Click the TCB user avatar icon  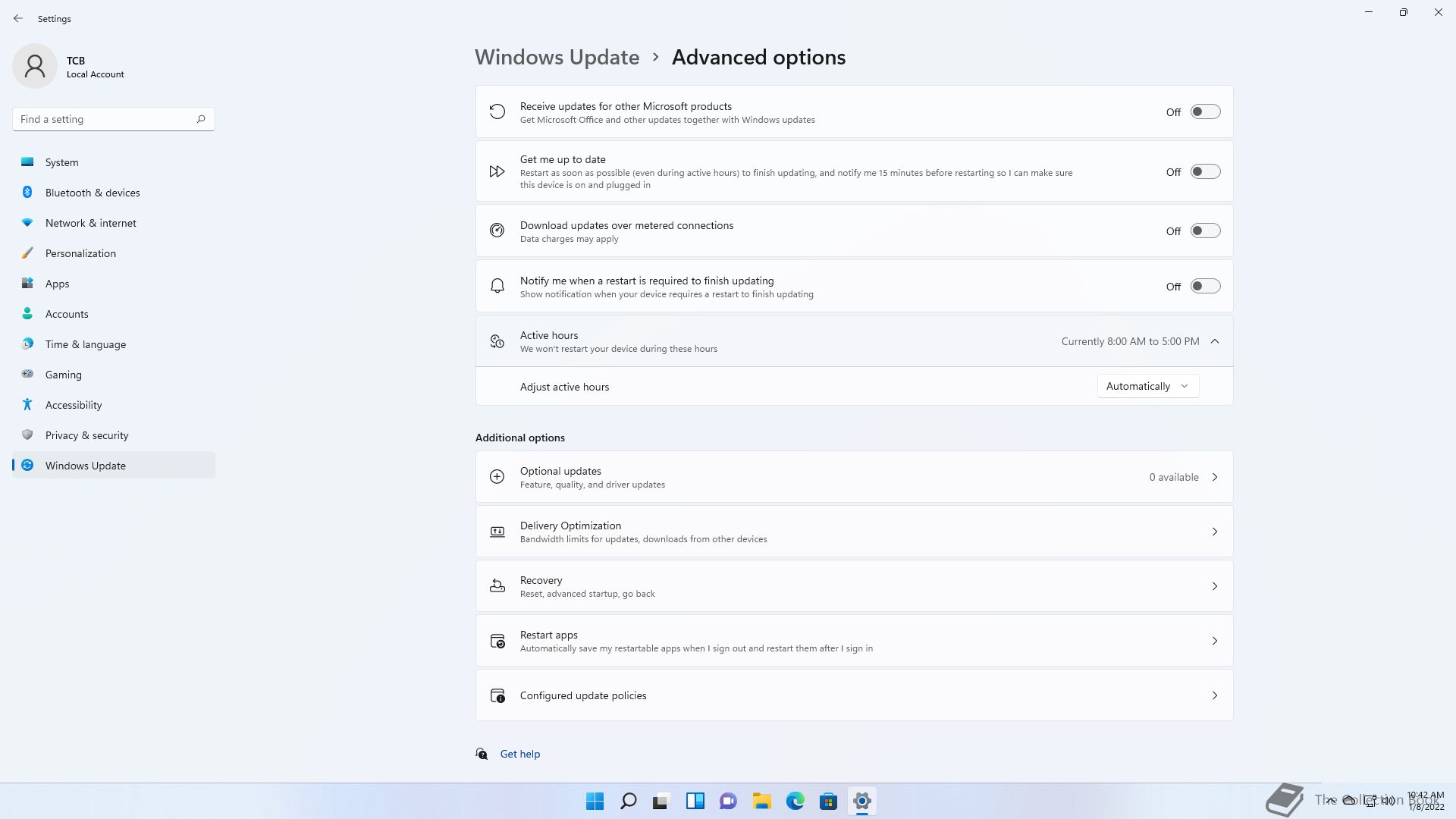(35, 66)
